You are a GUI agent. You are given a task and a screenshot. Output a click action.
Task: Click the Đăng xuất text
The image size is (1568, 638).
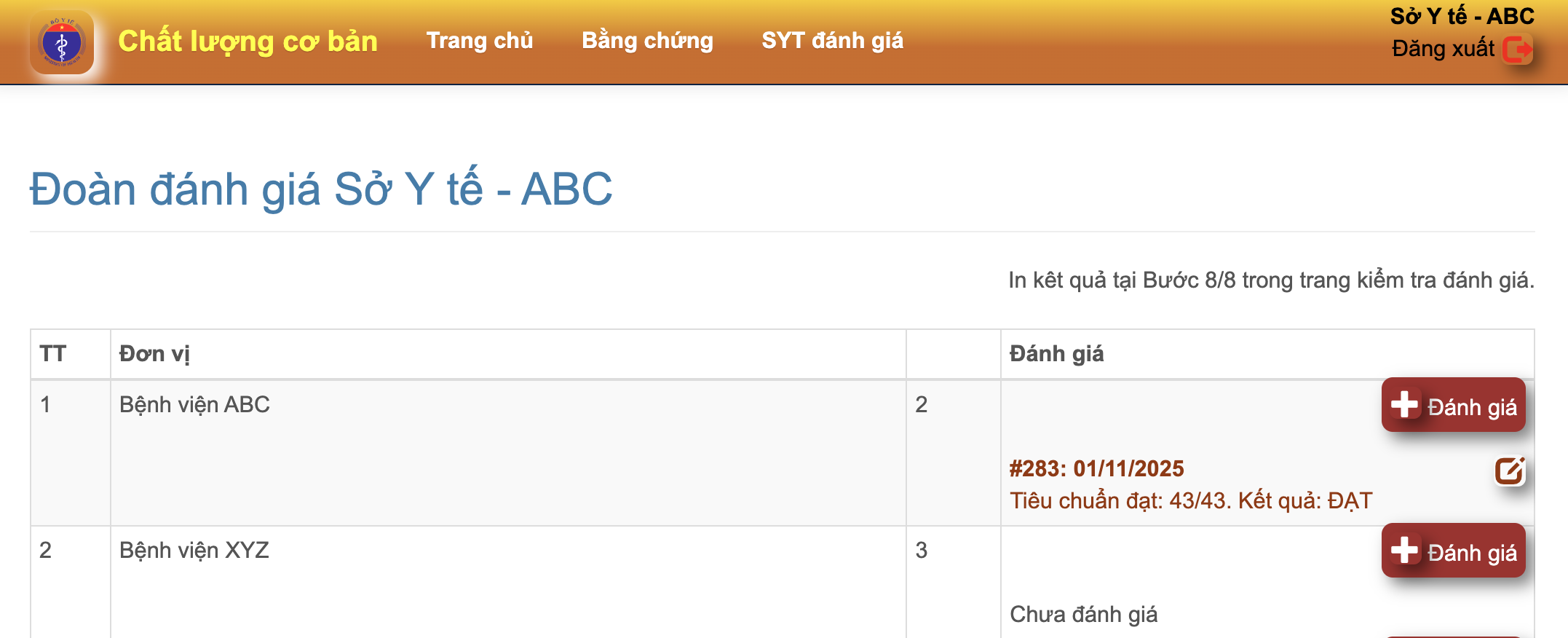1442,49
